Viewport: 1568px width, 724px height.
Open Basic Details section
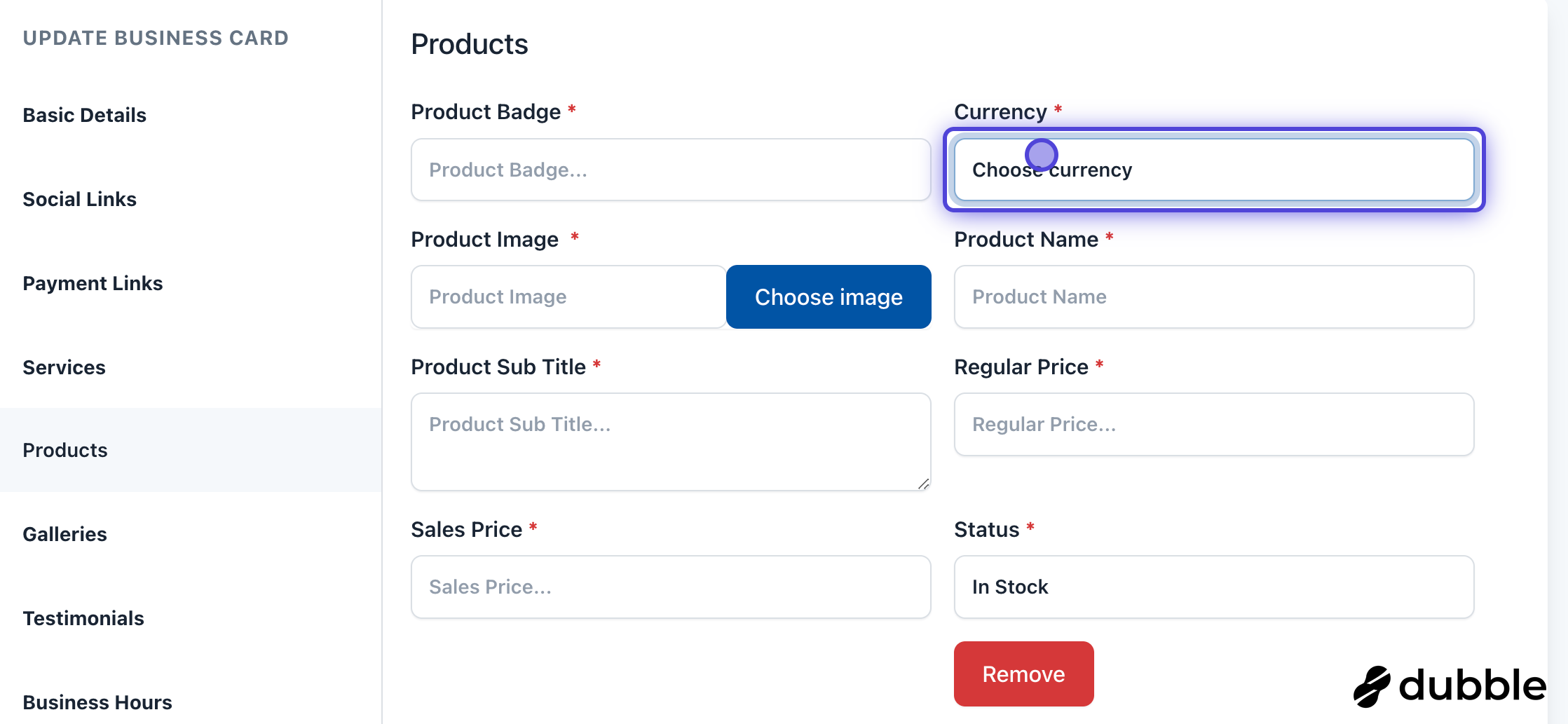(x=85, y=115)
